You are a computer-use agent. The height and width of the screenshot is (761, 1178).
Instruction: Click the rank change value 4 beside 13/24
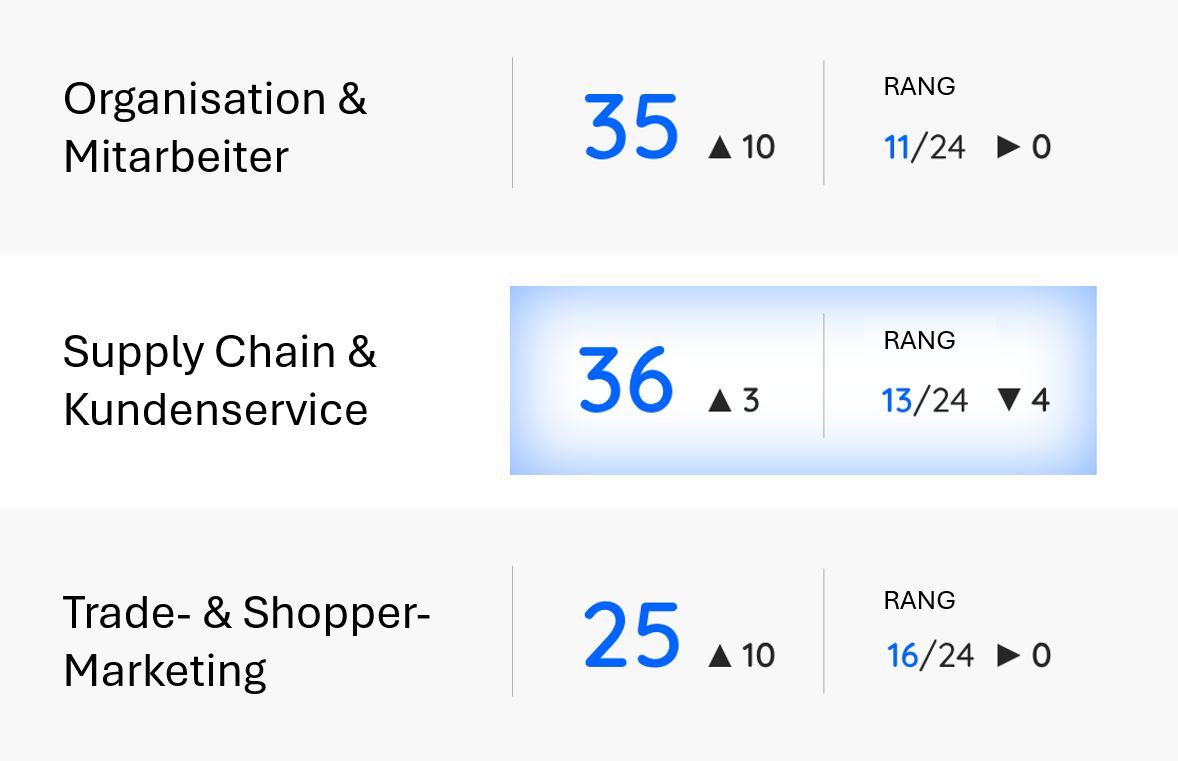[1040, 401]
